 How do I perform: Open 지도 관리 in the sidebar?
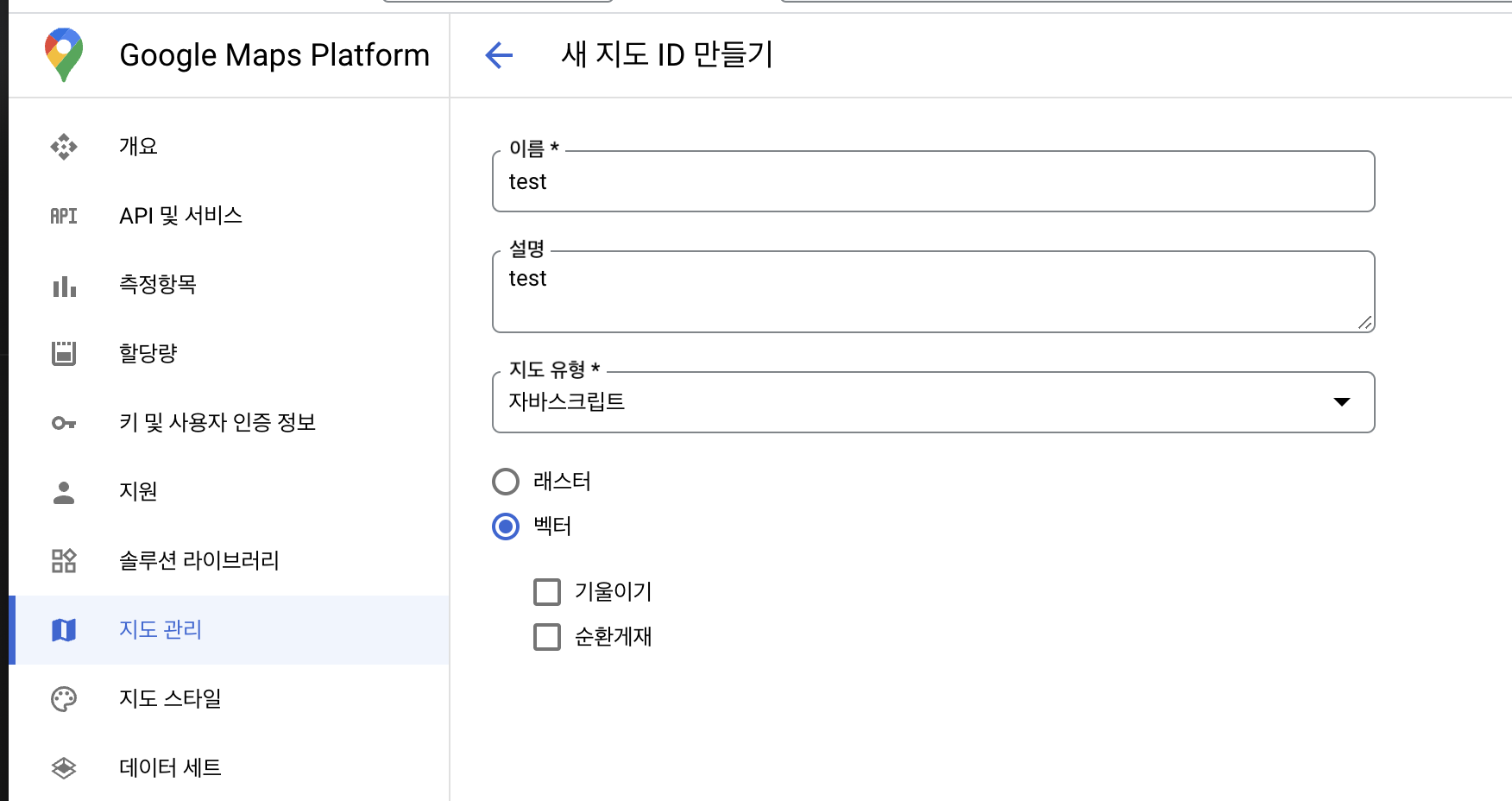point(161,629)
